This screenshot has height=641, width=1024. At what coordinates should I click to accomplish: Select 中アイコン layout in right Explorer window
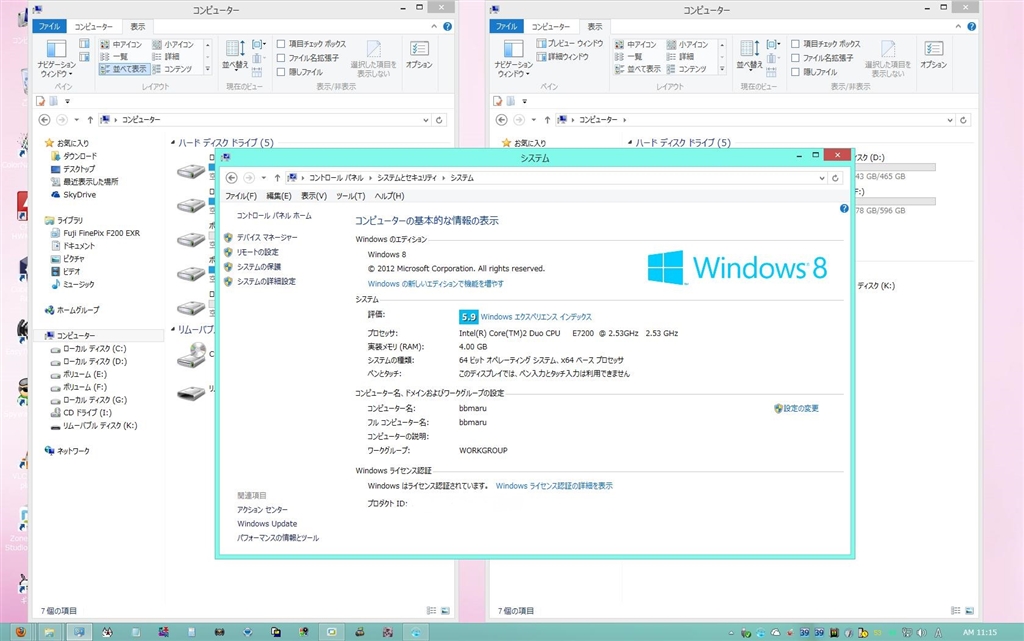pos(635,44)
